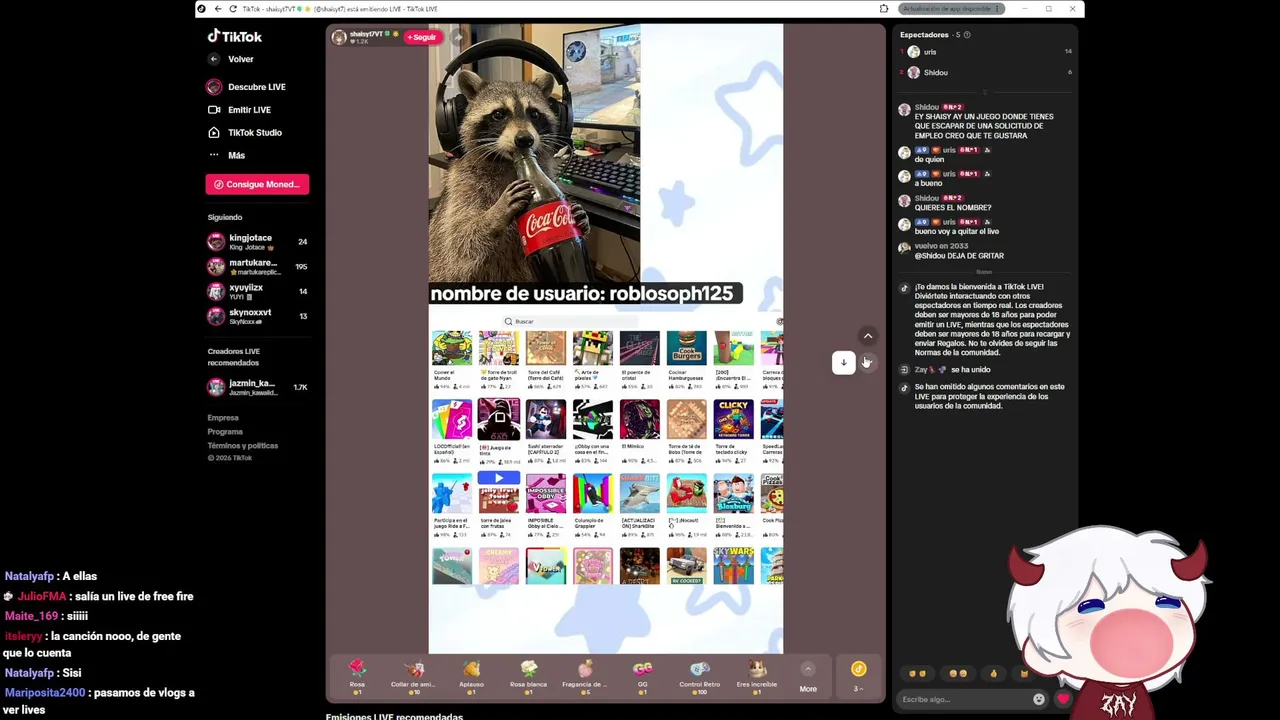Viewport: 1280px width, 720px height.
Task: Click the Consigue Monedas button
Action: [x=257, y=184]
